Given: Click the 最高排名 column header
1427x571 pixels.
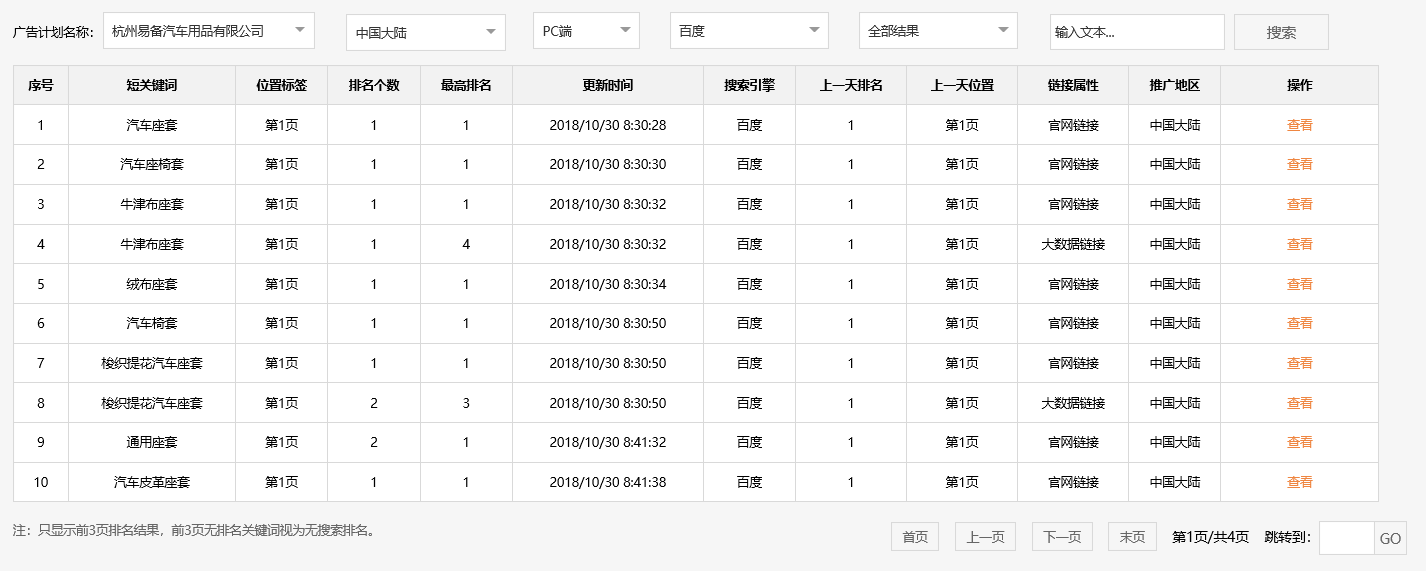Looking at the screenshot, I should (x=466, y=85).
